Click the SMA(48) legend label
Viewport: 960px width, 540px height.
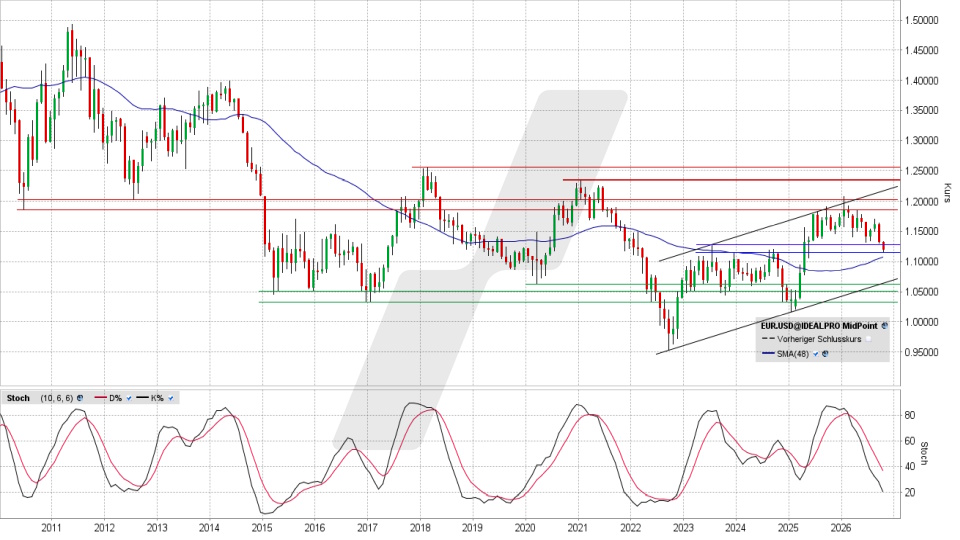(x=793, y=354)
